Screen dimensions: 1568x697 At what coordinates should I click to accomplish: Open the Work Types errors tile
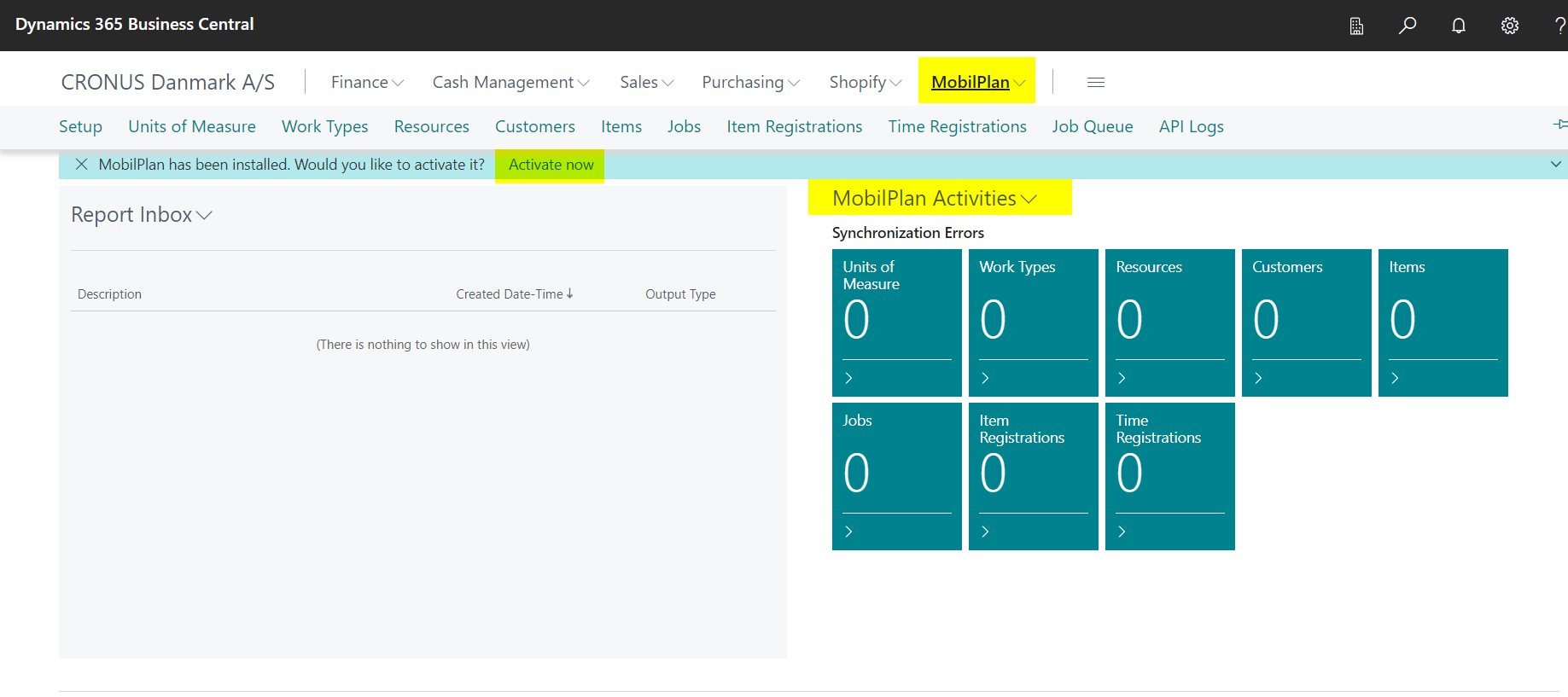coord(1033,322)
